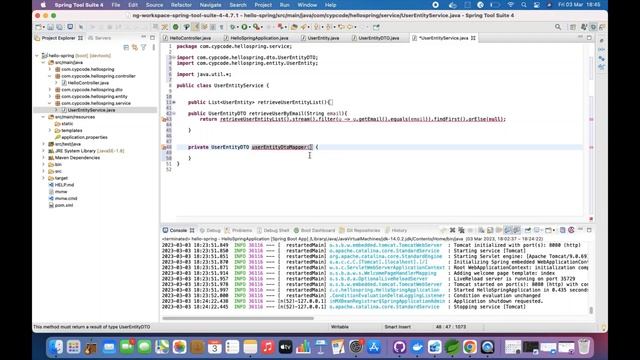Screen dimensions: 640x360
Task: Unfold the retrieveUserEntityList method on line 11
Action: click(x=174, y=102)
